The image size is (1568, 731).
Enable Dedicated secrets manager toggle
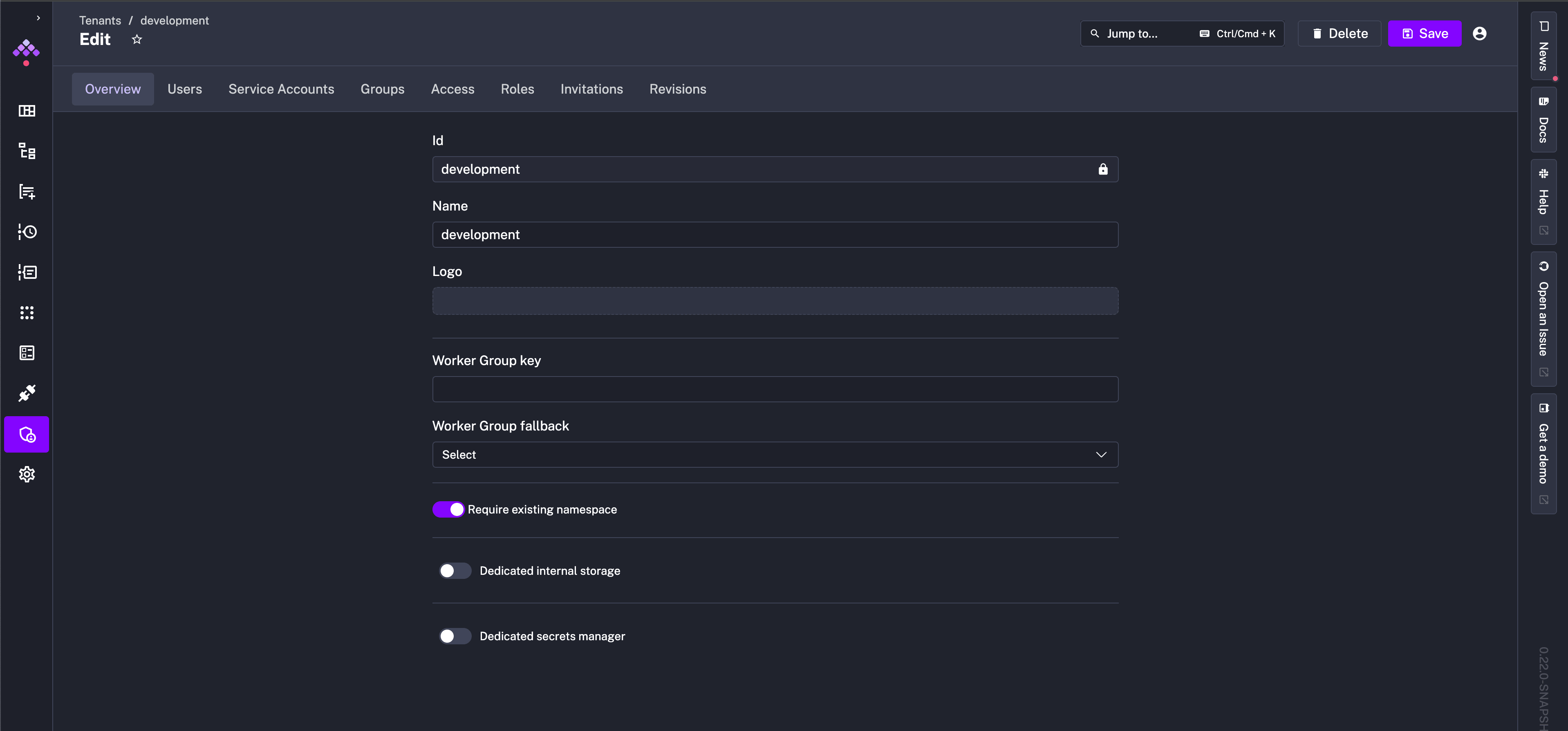click(455, 636)
